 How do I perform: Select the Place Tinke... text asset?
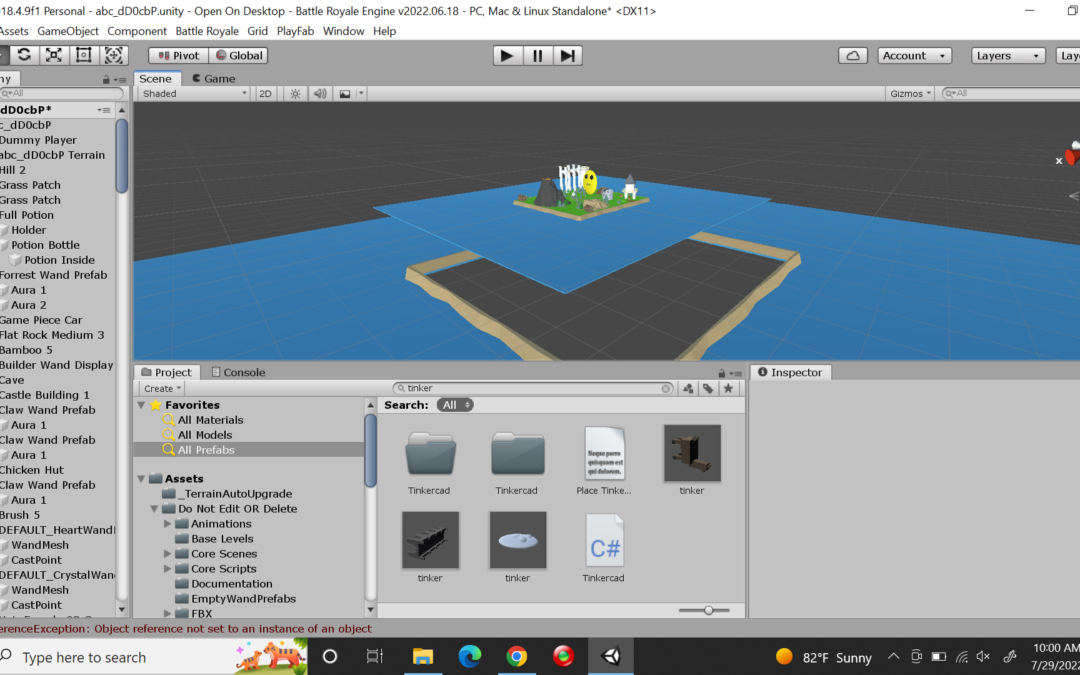coord(603,461)
